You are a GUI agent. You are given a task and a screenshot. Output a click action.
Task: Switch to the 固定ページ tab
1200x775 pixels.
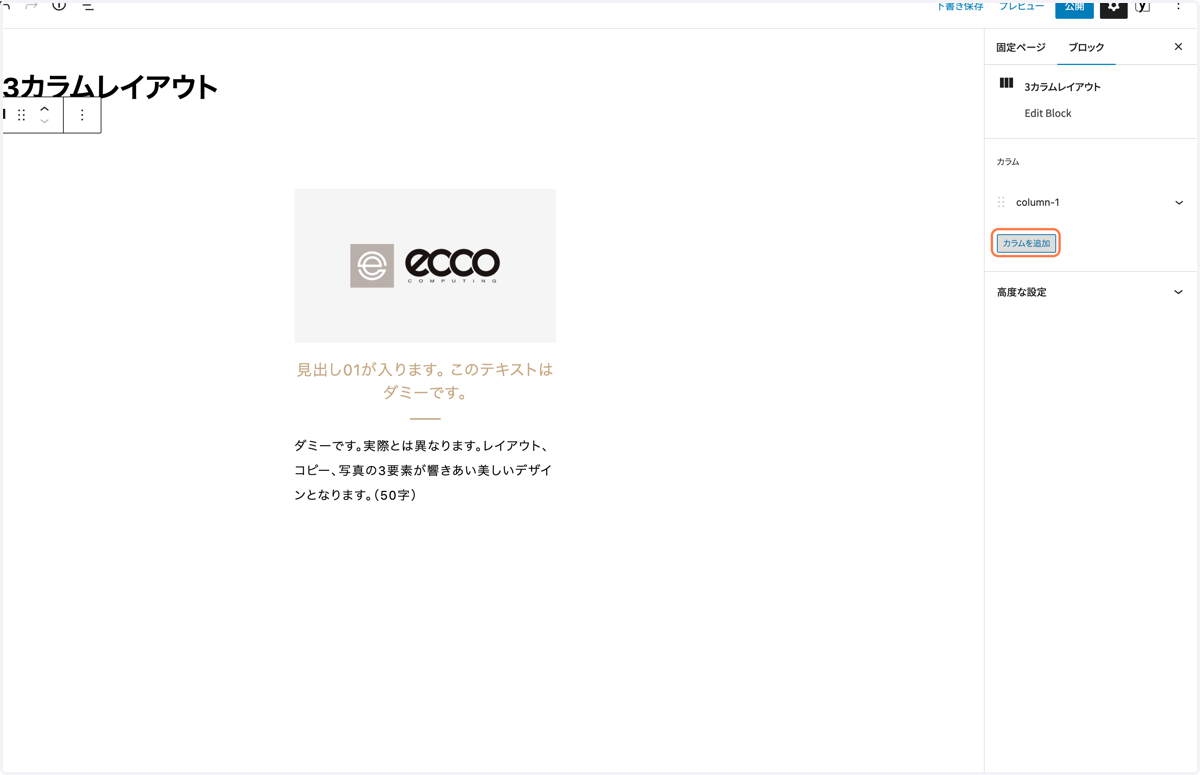[x=1020, y=48]
